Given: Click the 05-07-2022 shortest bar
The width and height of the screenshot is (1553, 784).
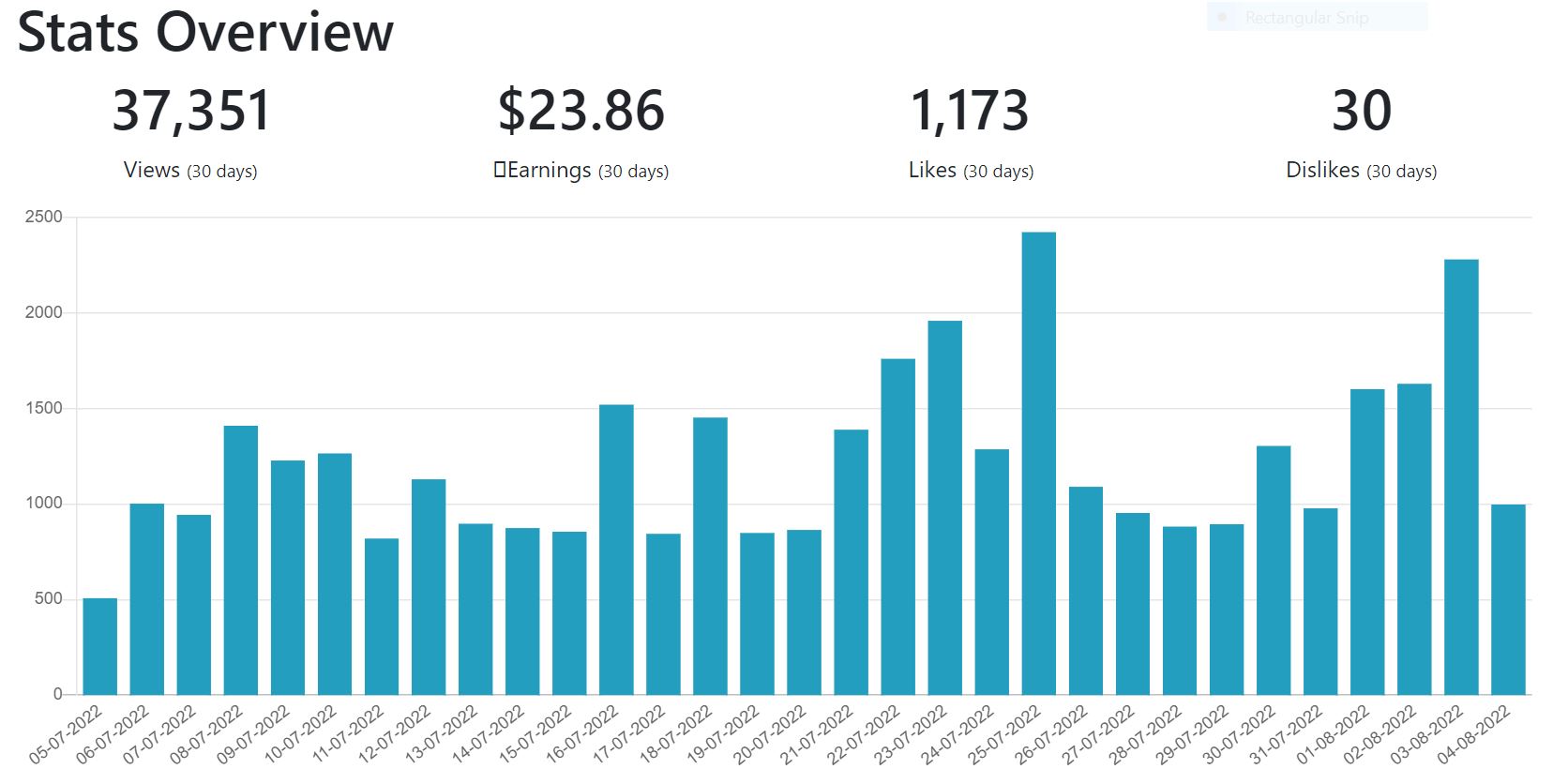Looking at the screenshot, I should coord(100,647).
